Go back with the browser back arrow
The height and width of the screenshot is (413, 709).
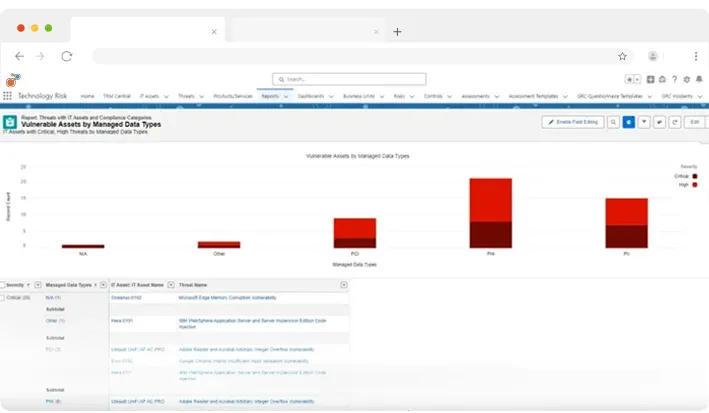coord(19,56)
